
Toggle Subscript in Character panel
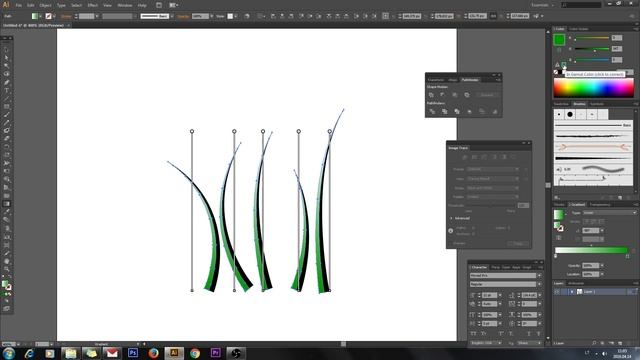pyautogui.click(x=511, y=333)
